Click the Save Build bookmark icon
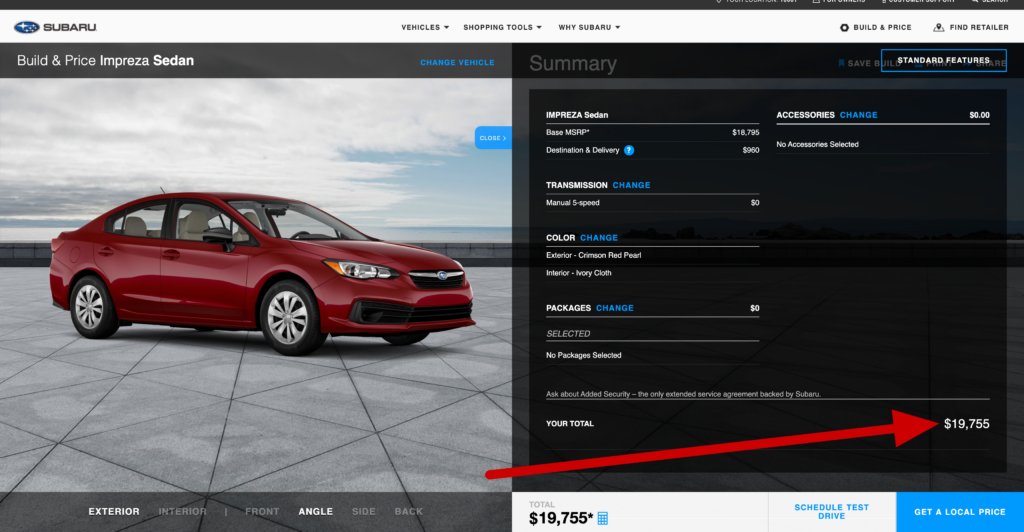The height and width of the screenshot is (532, 1024). click(x=841, y=63)
